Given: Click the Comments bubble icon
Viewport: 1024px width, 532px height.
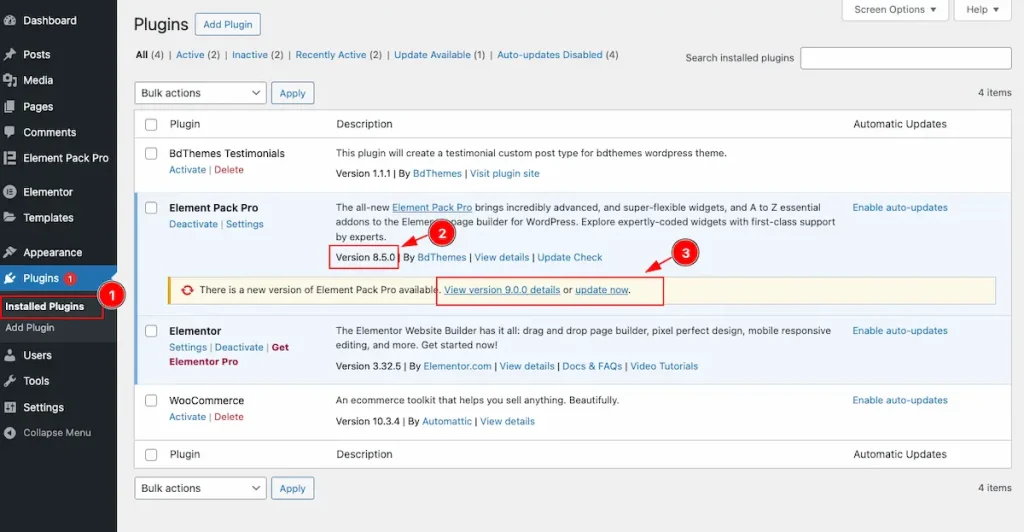Looking at the screenshot, I should [x=9, y=132].
